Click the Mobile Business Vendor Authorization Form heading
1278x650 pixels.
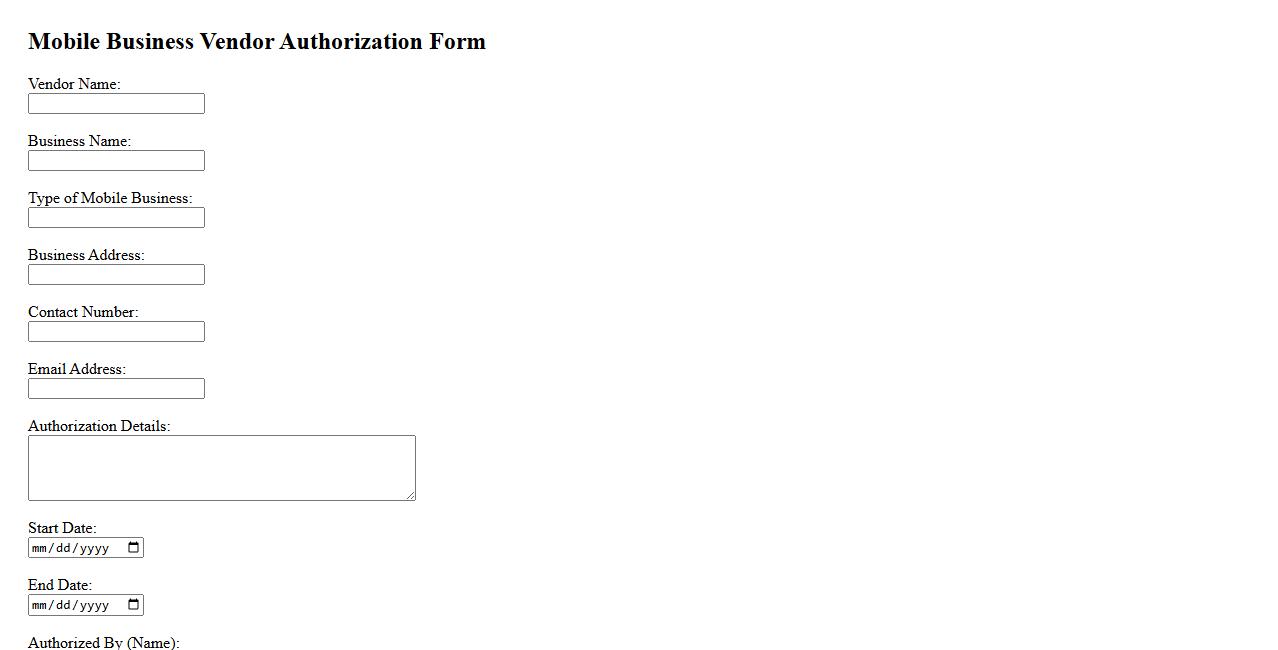[257, 41]
